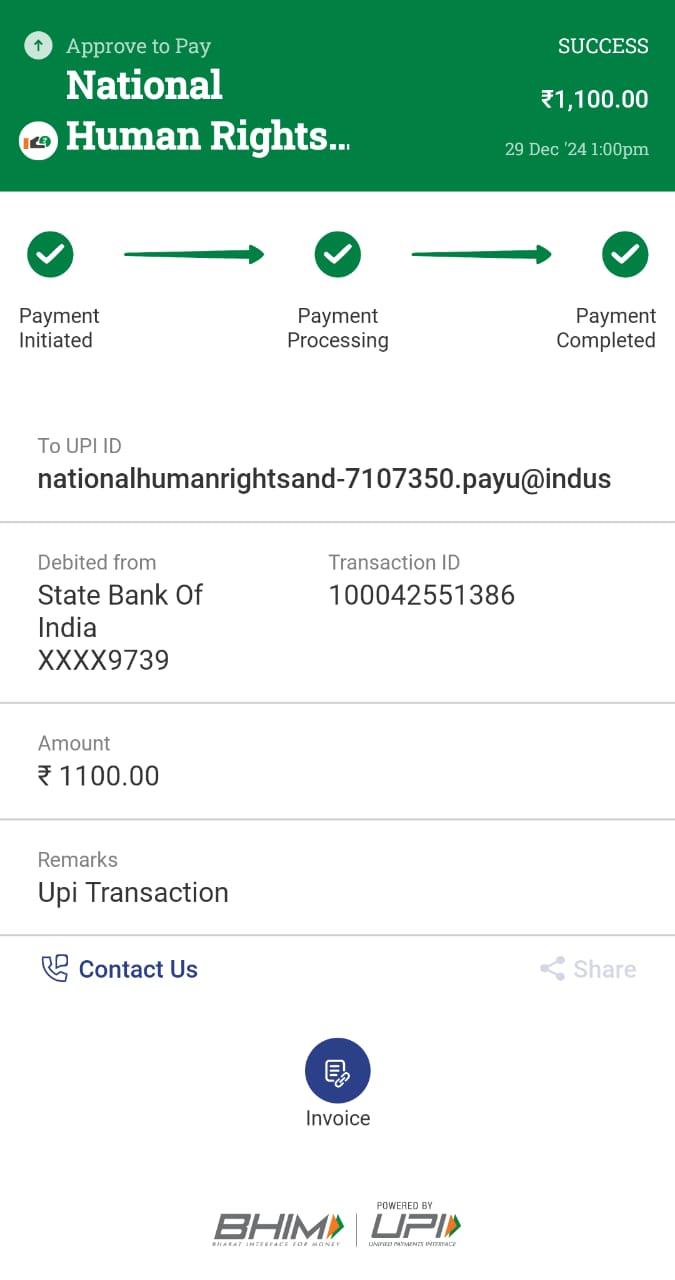675x1280 pixels.
Task: Click the merchant logo beside Human Rights
Action: [x=38, y=140]
